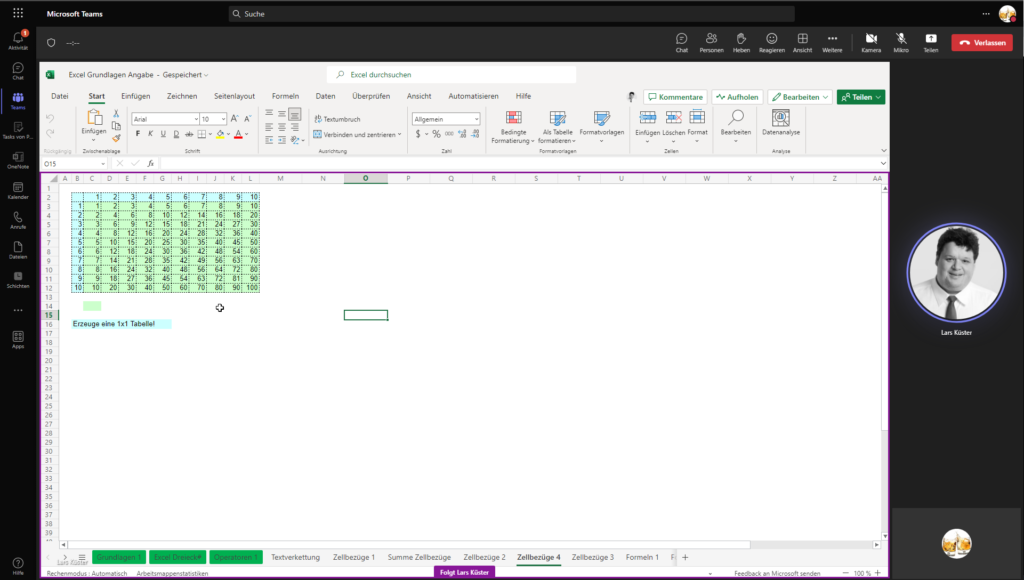Open the Apps store in Teams sidebar
Screen dimensions: 1024x580
(x=18, y=340)
